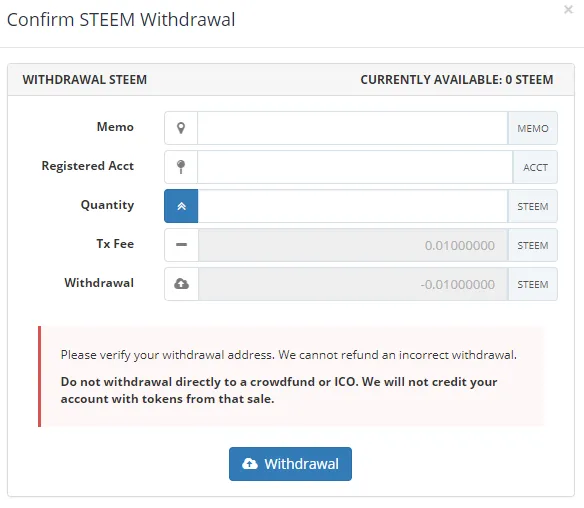Click into the Memo input field
The width and height of the screenshot is (584, 508).
click(x=352, y=128)
